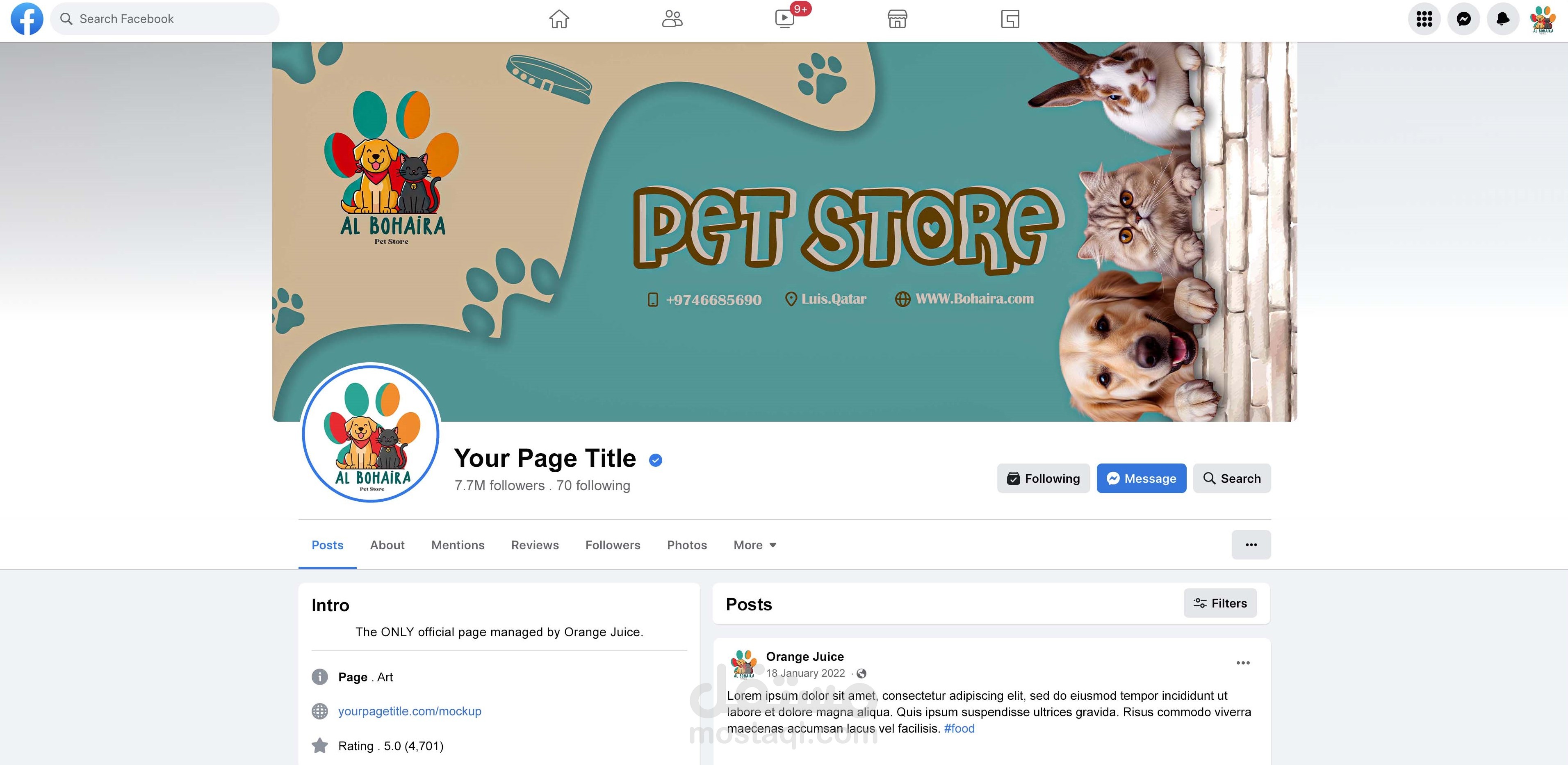The image size is (1568, 765).
Task: Open the Marketplace storefront icon
Action: tap(897, 19)
